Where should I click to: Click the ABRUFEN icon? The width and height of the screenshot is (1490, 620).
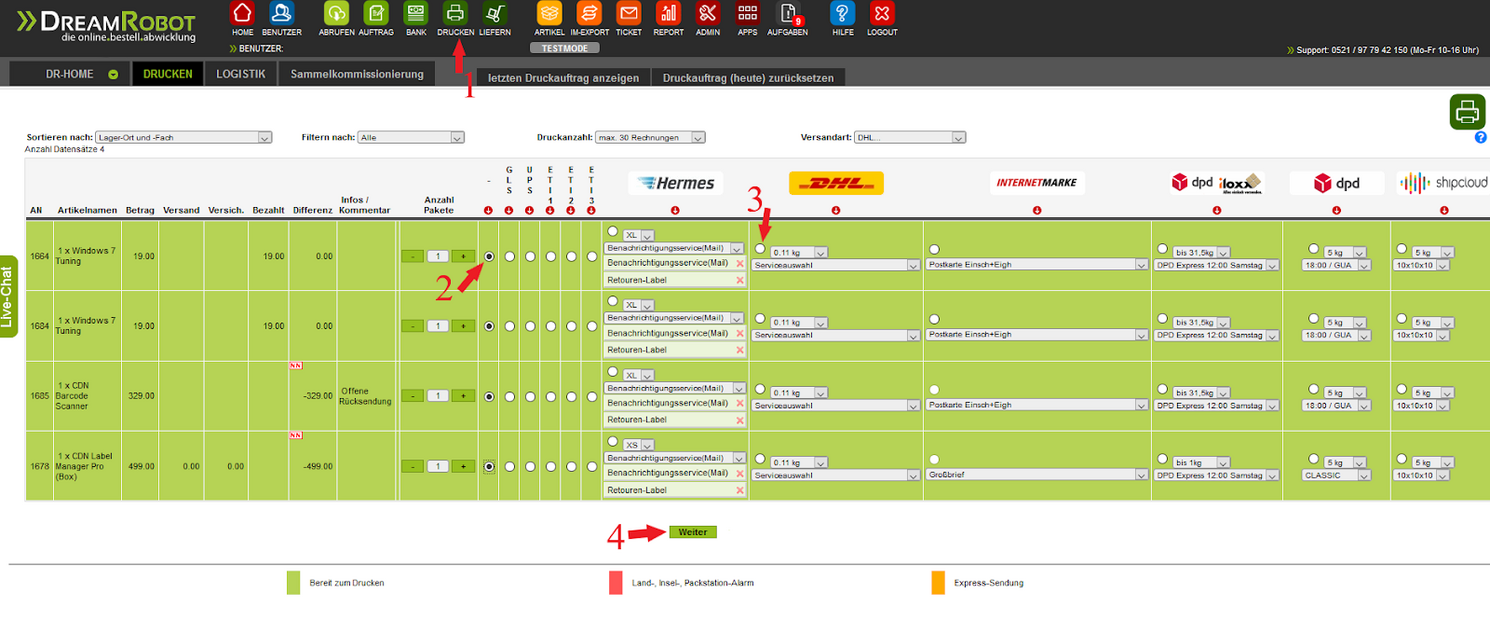336,13
